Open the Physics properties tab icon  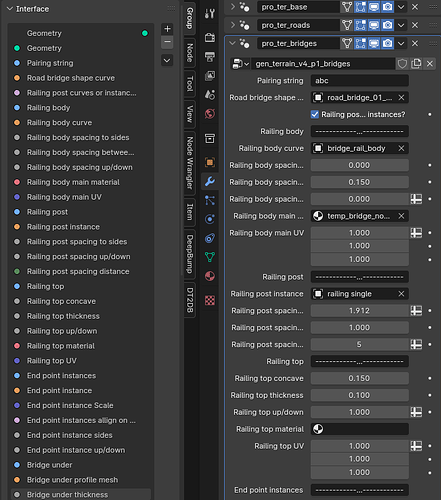tap(210, 219)
